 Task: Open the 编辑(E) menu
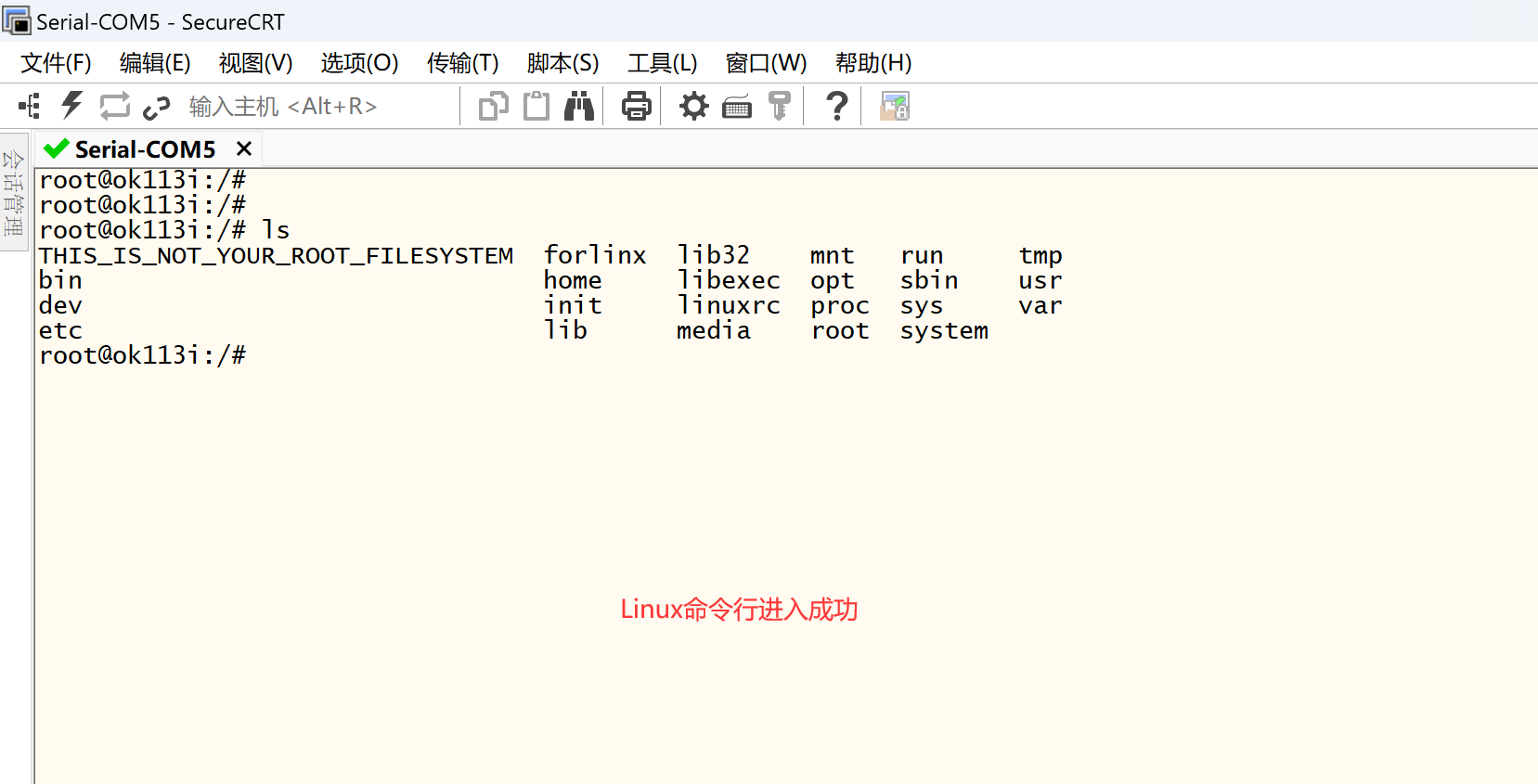pyautogui.click(x=155, y=63)
